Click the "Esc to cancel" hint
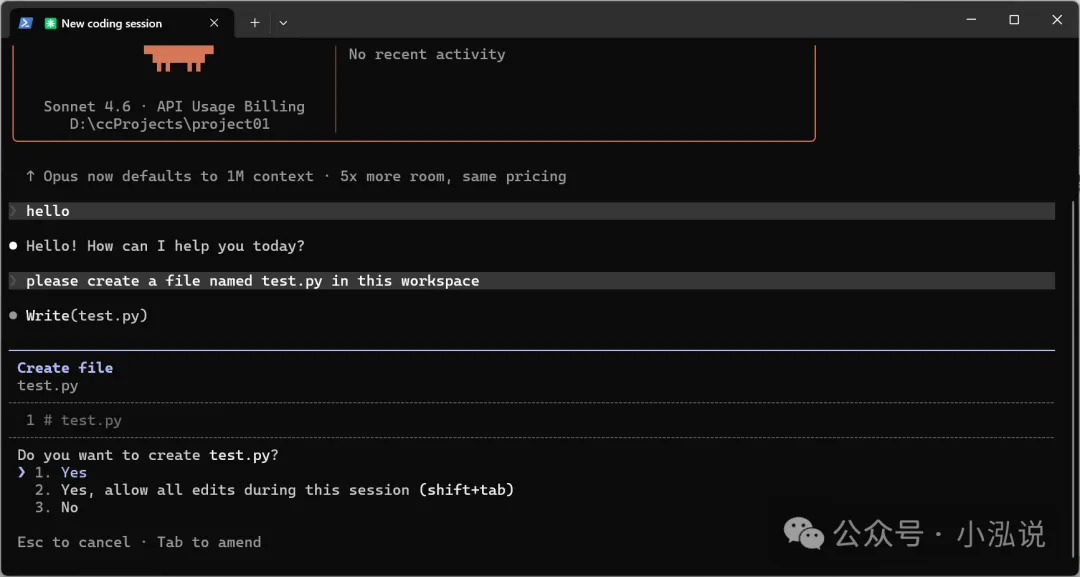 [74, 542]
